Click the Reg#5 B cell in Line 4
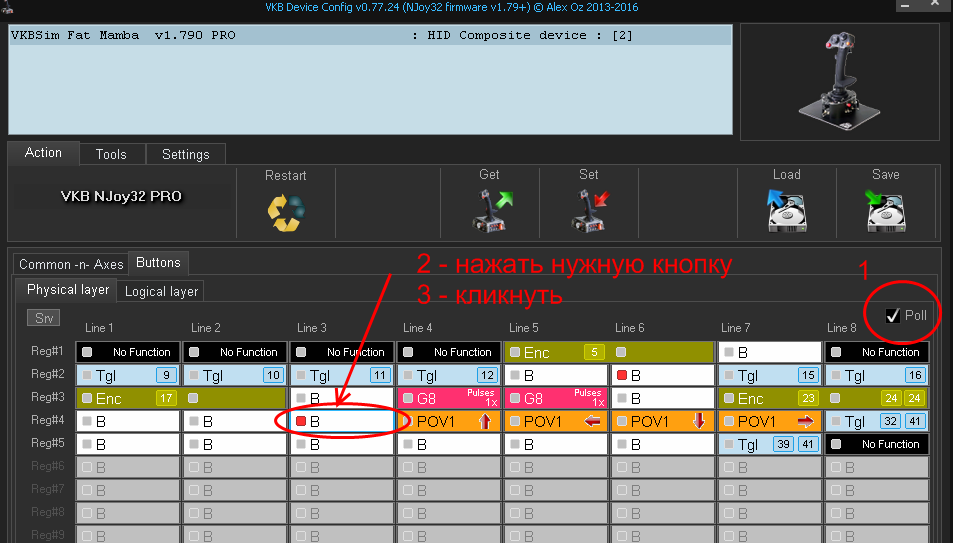 tap(449, 444)
